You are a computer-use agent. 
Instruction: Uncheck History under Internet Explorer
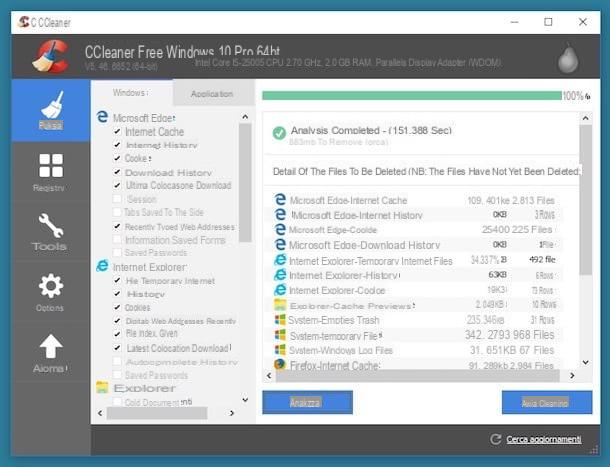point(117,294)
